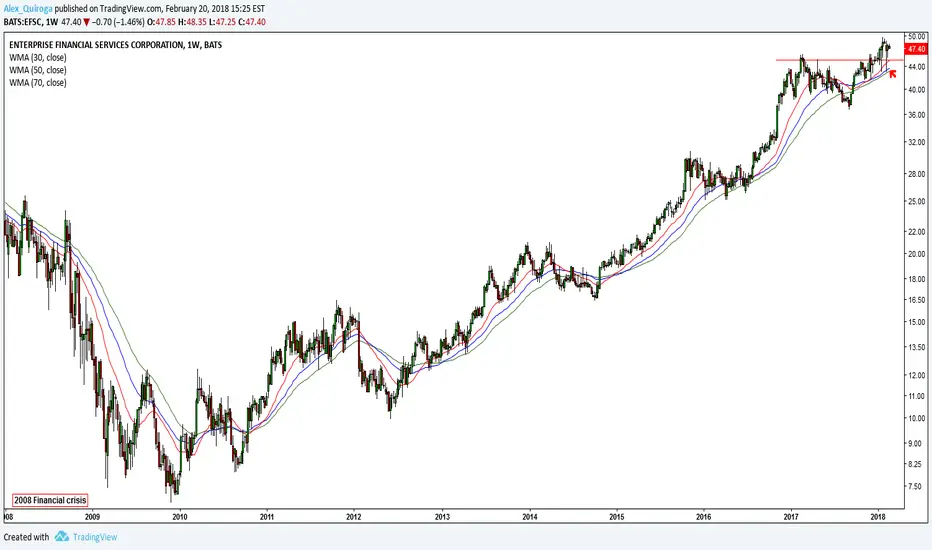The height and width of the screenshot is (550, 932).
Task: Click the 2013 label on time axis
Action: tap(442, 517)
